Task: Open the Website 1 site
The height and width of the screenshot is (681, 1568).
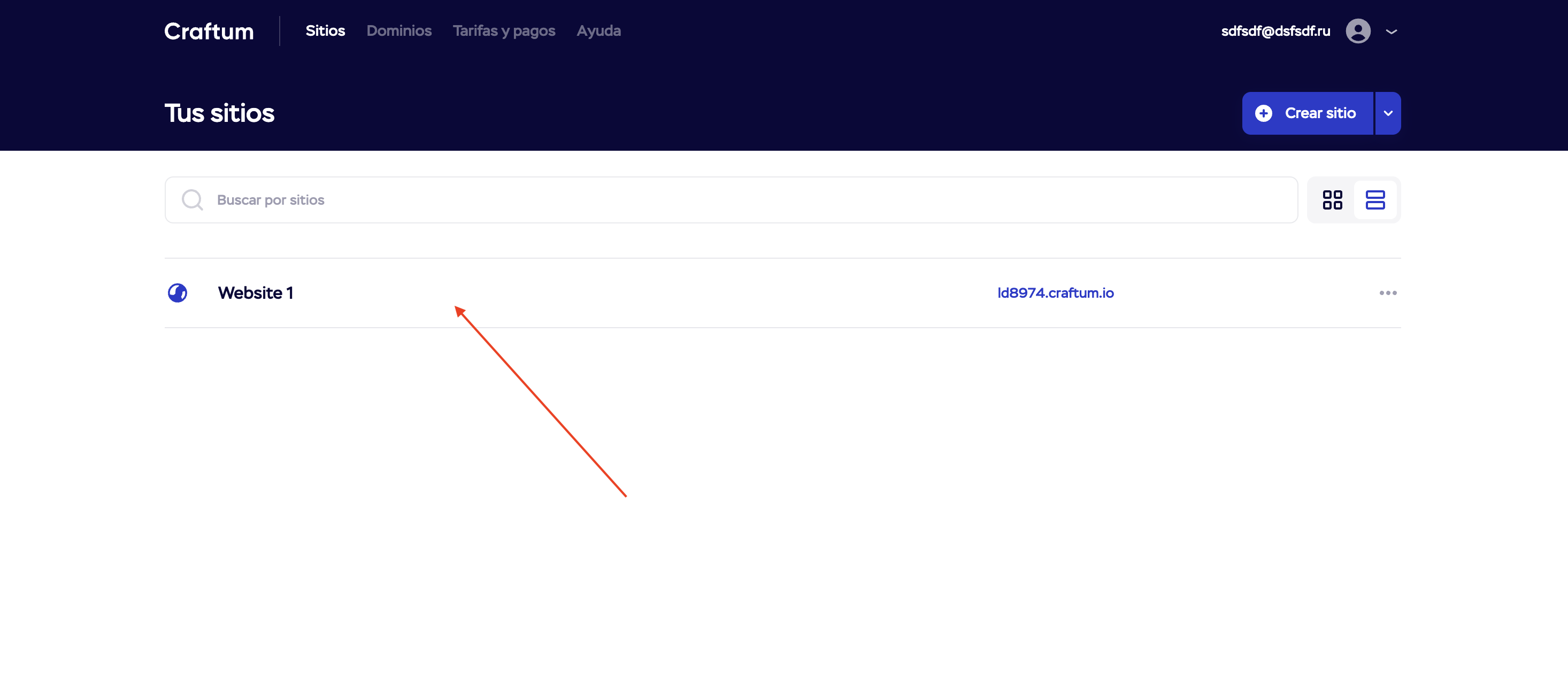Action: (256, 293)
